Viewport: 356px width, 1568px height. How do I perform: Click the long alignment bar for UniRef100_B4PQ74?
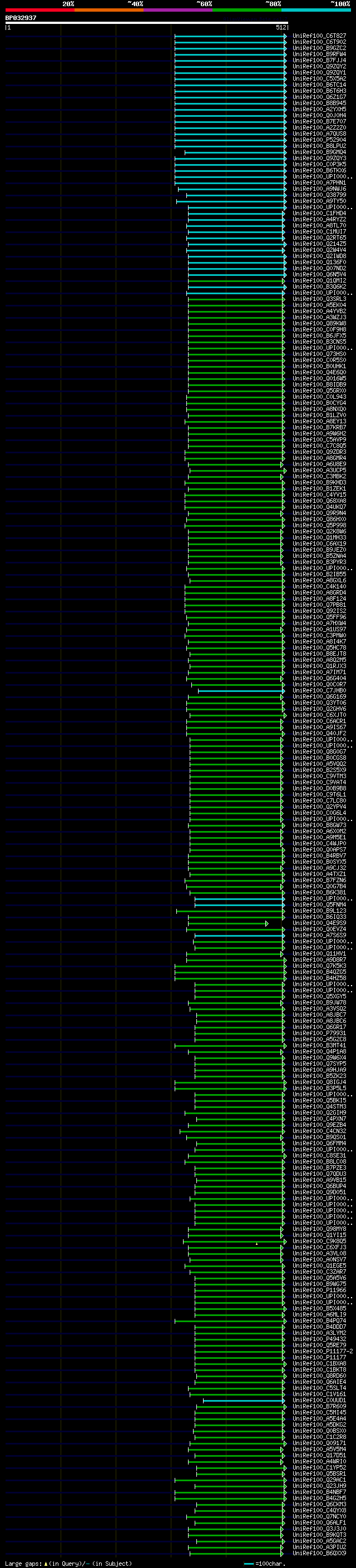pos(231,1320)
